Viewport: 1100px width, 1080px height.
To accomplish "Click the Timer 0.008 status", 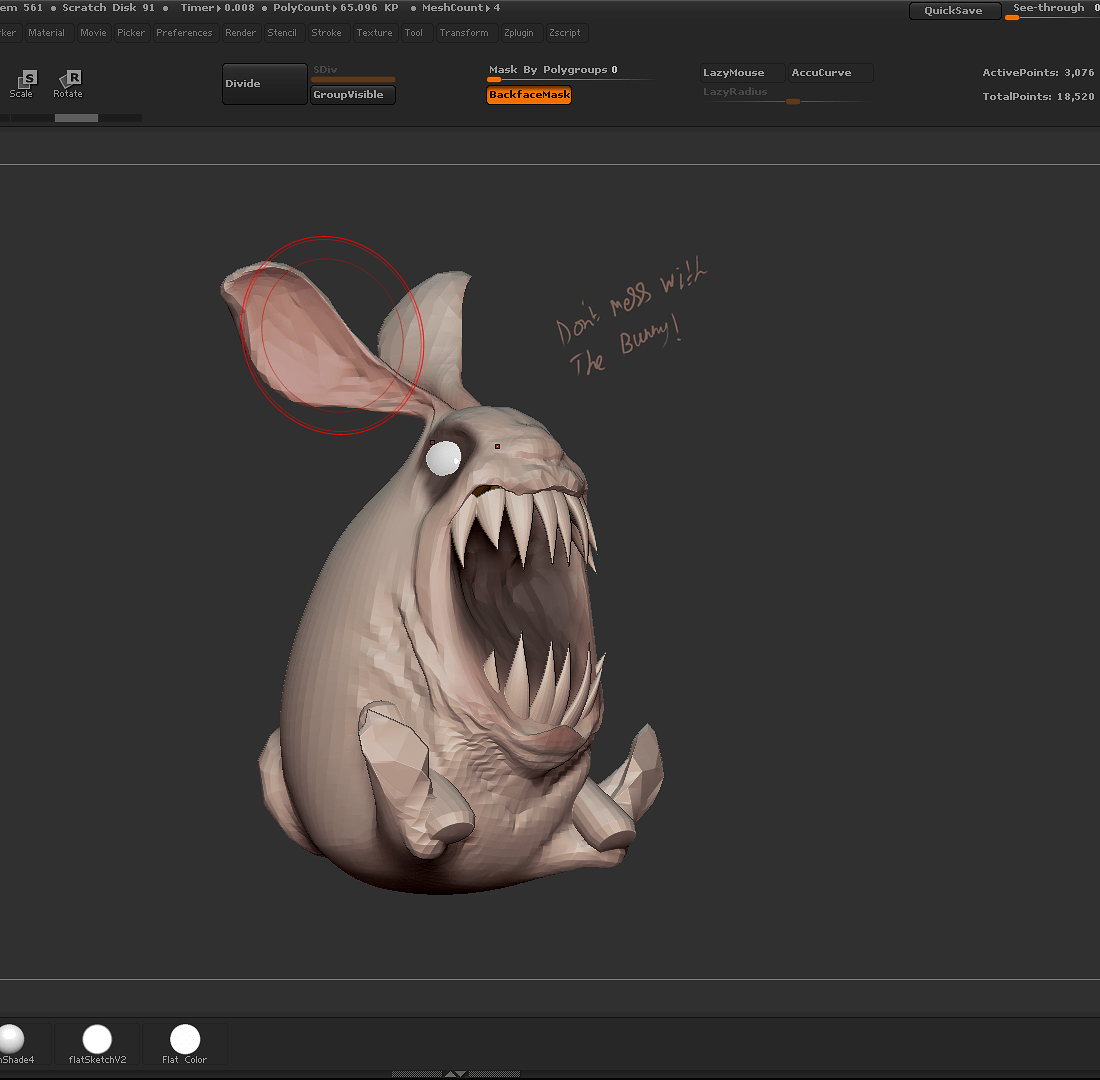I will 217,8.
